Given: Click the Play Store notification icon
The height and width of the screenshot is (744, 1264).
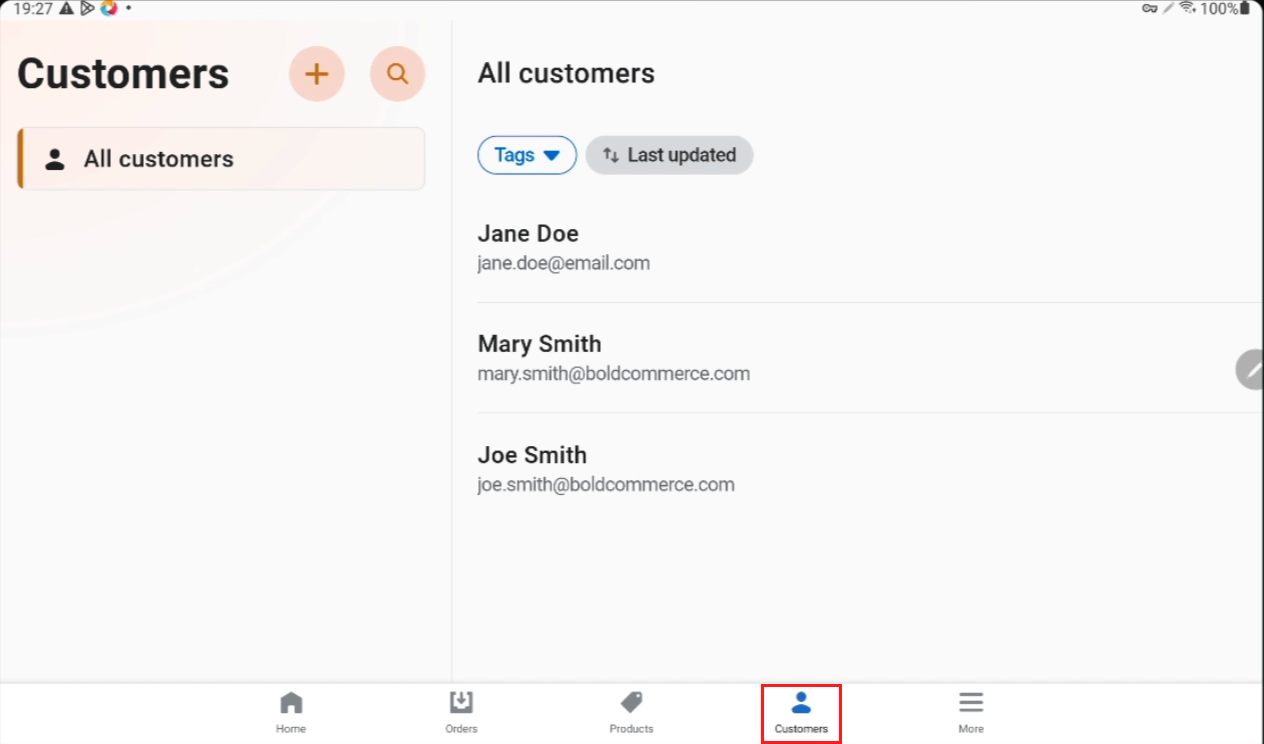Looking at the screenshot, I should (x=88, y=8).
